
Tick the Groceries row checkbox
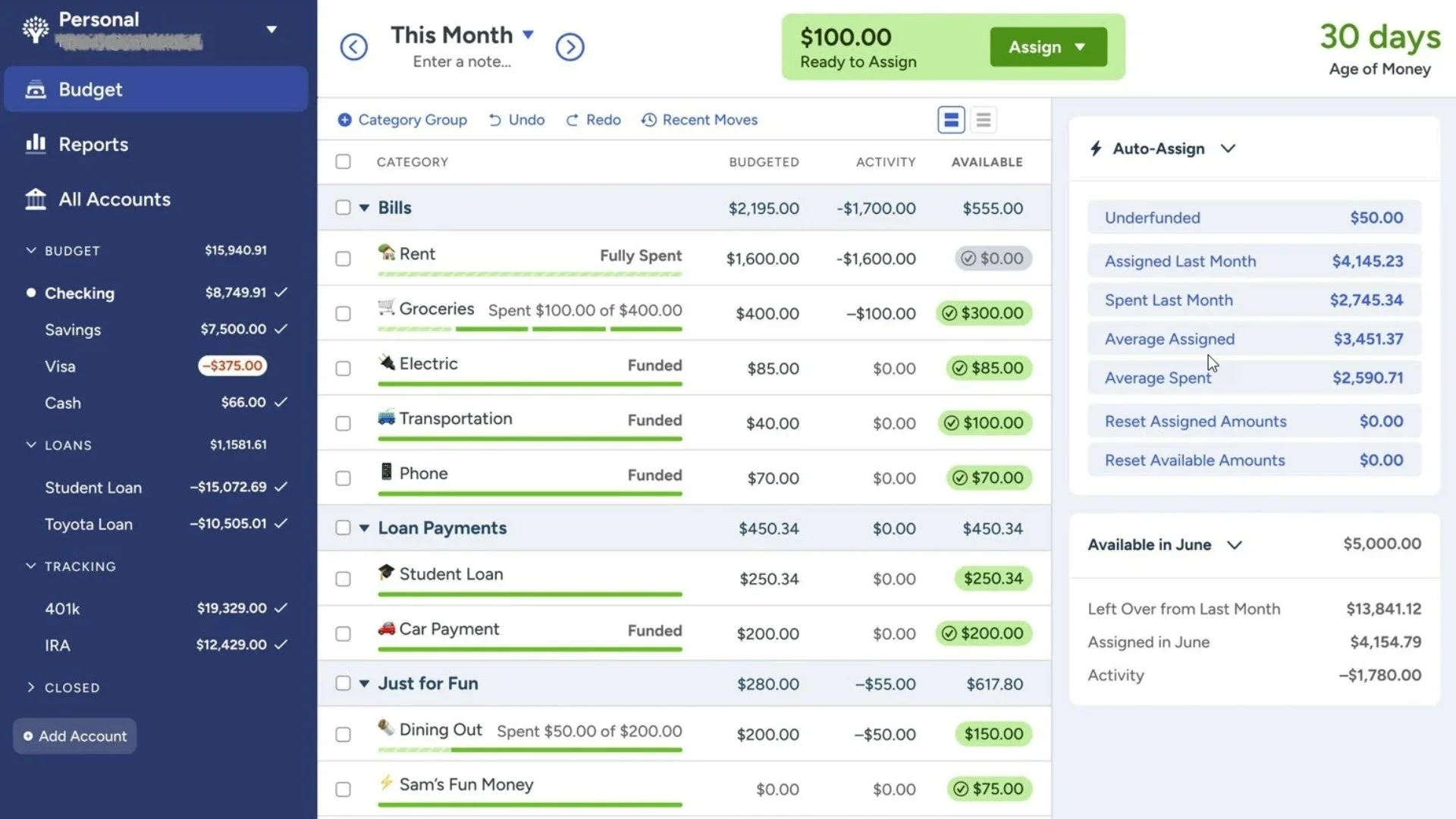pos(343,314)
